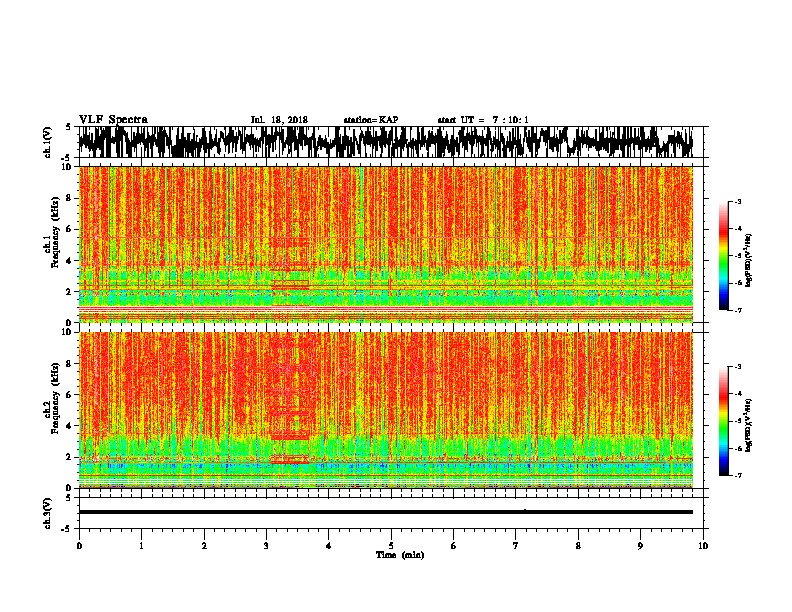Click the ch.1(V) waveform axis label
The height and width of the screenshot is (612, 792).
point(48,142)
